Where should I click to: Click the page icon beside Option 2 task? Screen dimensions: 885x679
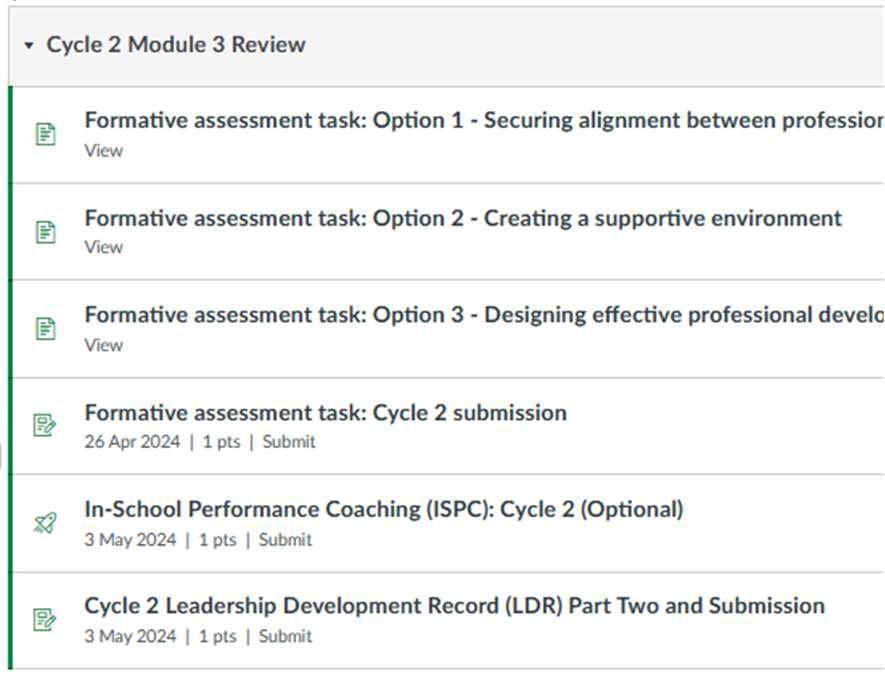tap(45, 232)
